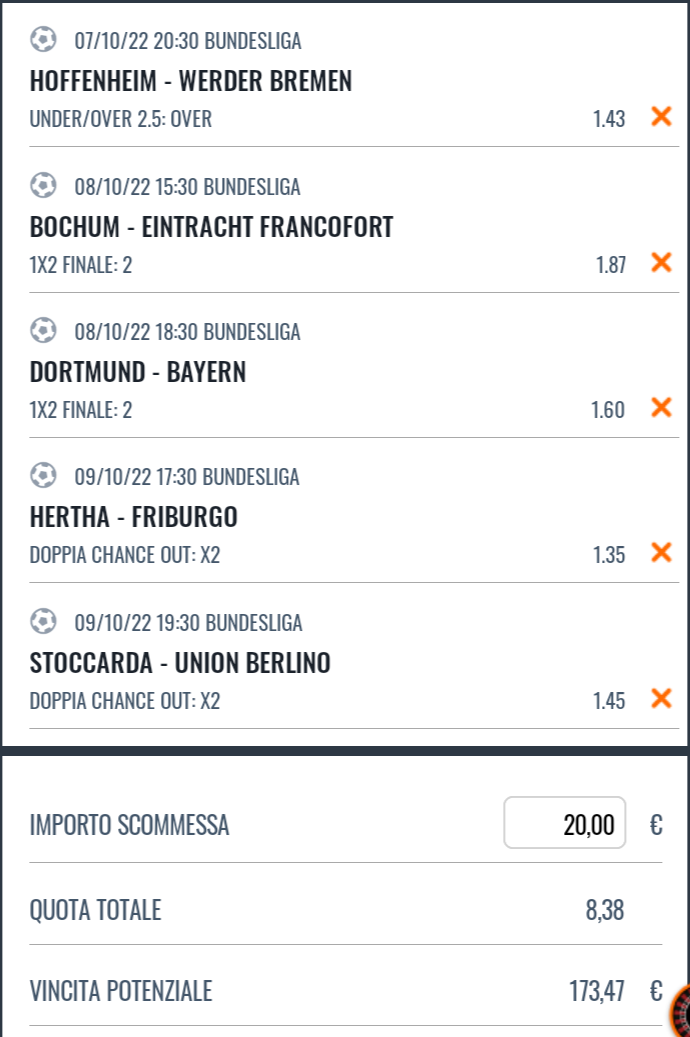Image resolution: width=690 pixels, height=1037 pixels.
Task: Edit the Importo Scommessa amount field
Action: [564, 823]
